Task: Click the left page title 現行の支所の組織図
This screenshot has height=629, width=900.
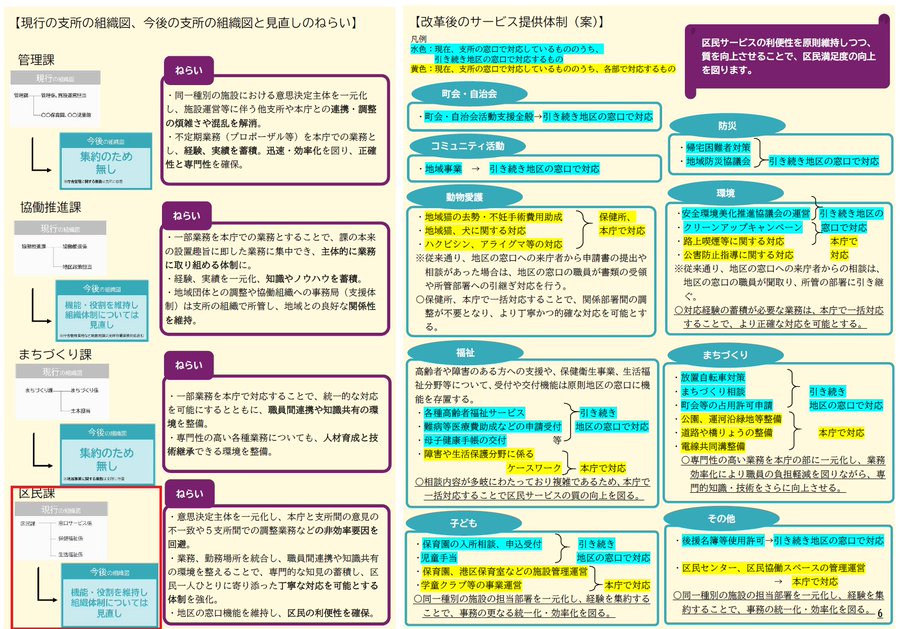Action: (x=186, y=23)
